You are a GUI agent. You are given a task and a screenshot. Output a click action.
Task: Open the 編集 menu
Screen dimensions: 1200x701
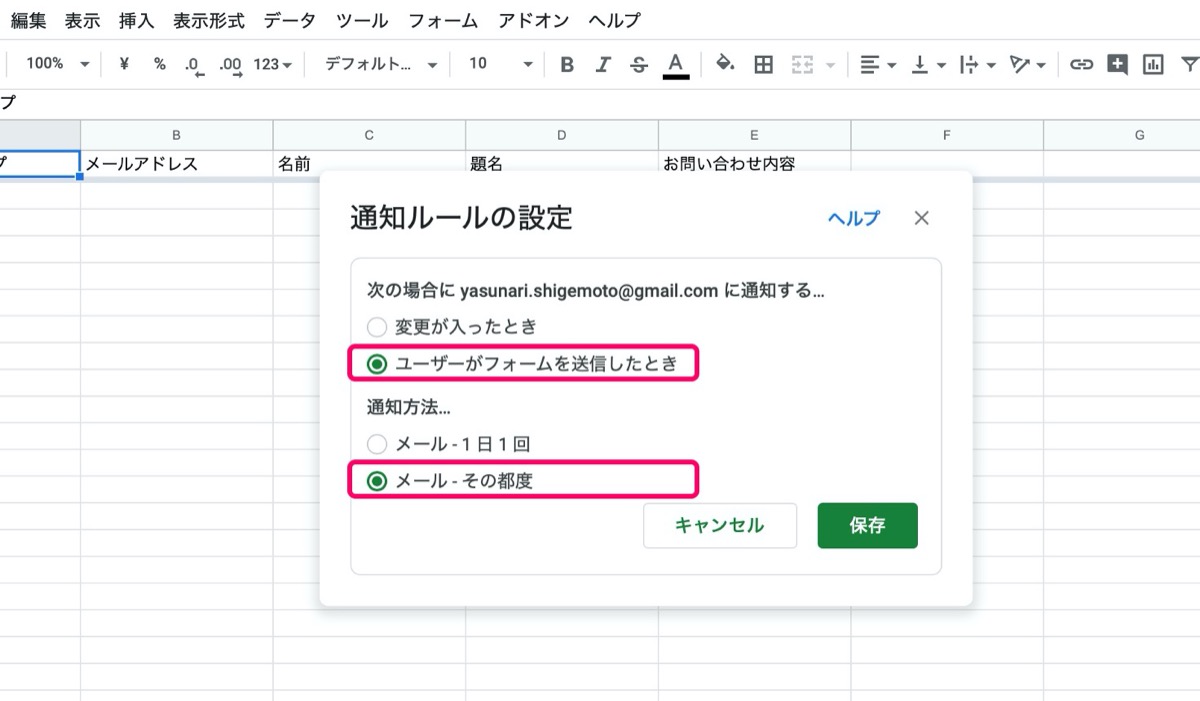(x=29, y=20)
